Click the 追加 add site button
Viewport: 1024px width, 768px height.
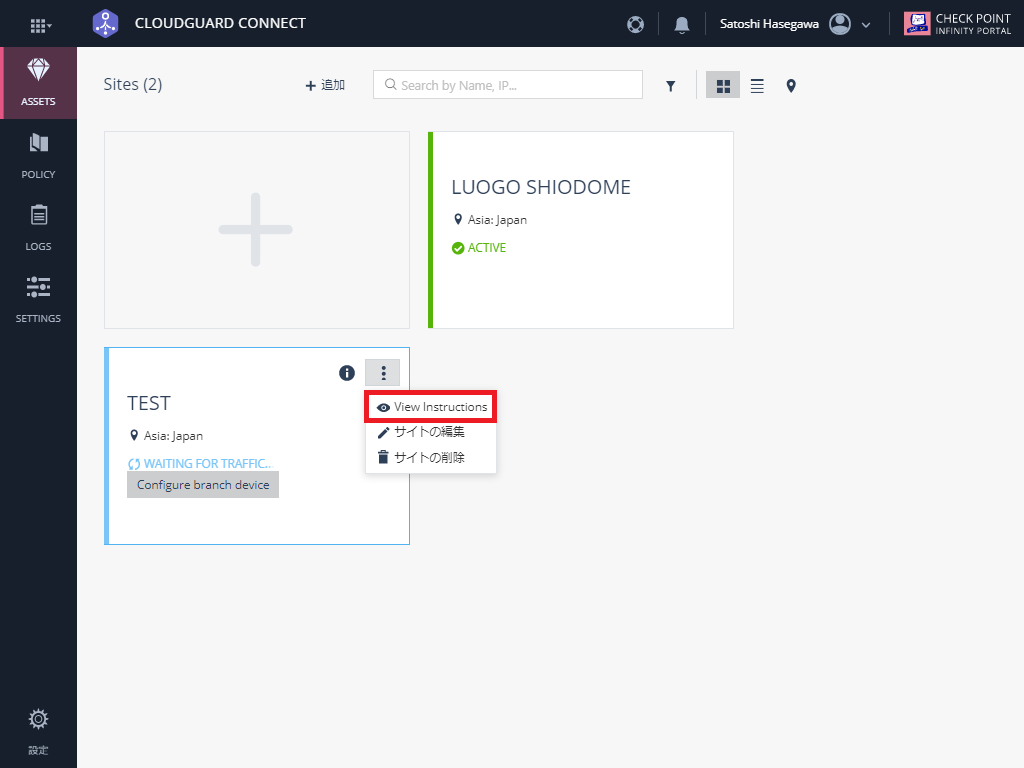[x=325, y=85]
